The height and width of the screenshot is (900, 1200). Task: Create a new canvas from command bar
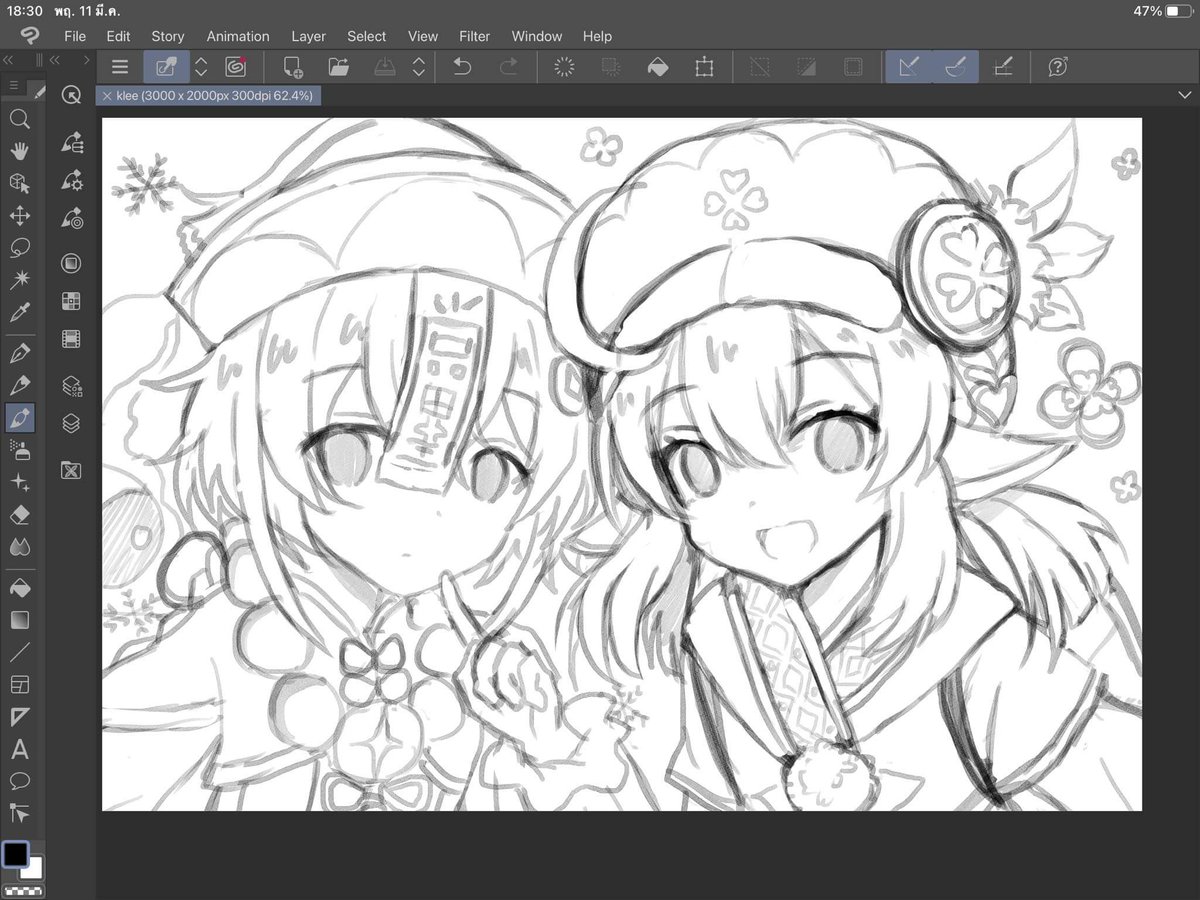coord(293,67)
